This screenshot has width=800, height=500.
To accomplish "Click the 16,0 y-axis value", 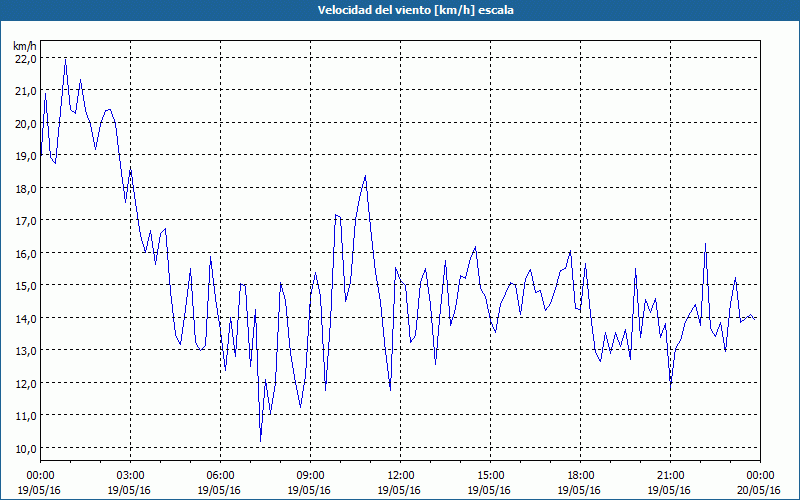I will (x=26, y=254).
